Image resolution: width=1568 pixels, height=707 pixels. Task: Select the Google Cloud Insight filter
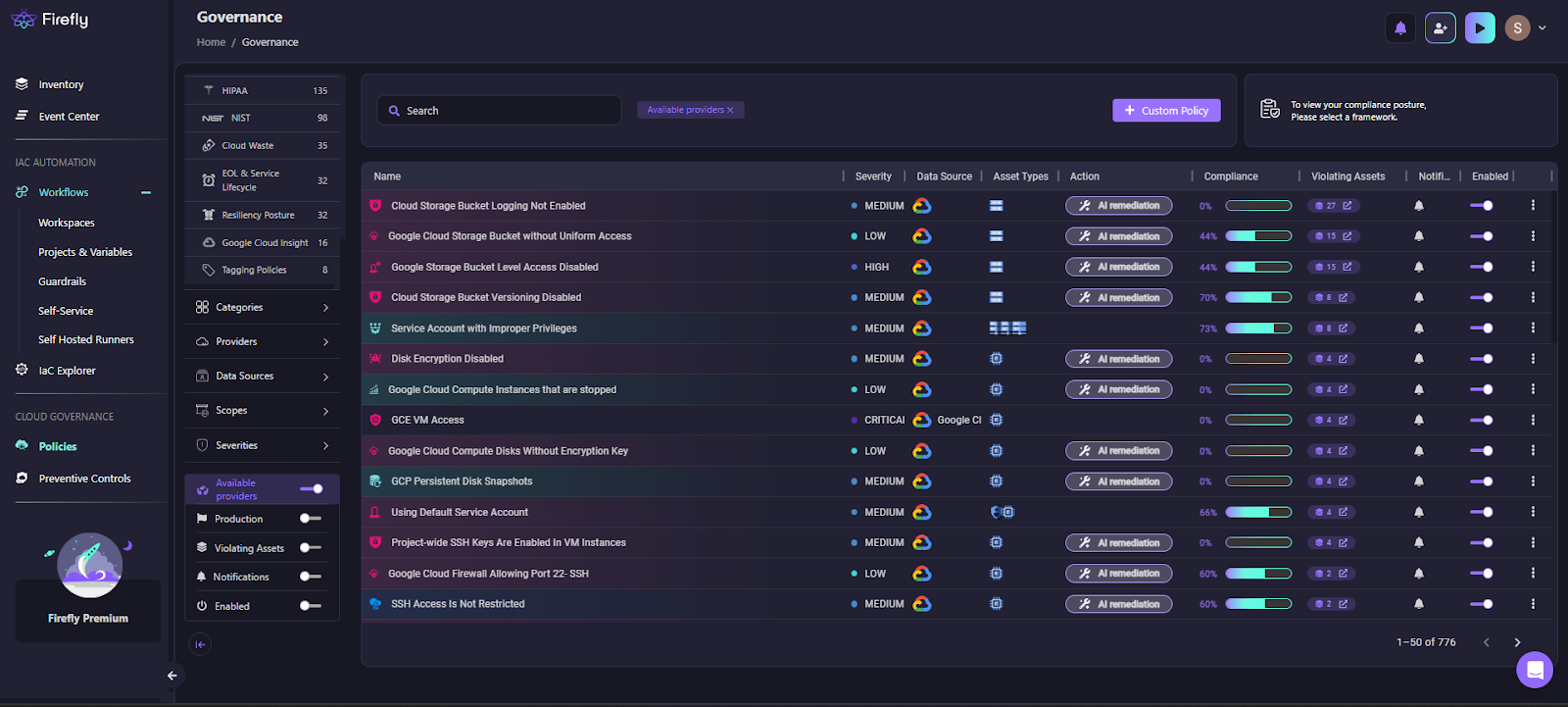263,242
